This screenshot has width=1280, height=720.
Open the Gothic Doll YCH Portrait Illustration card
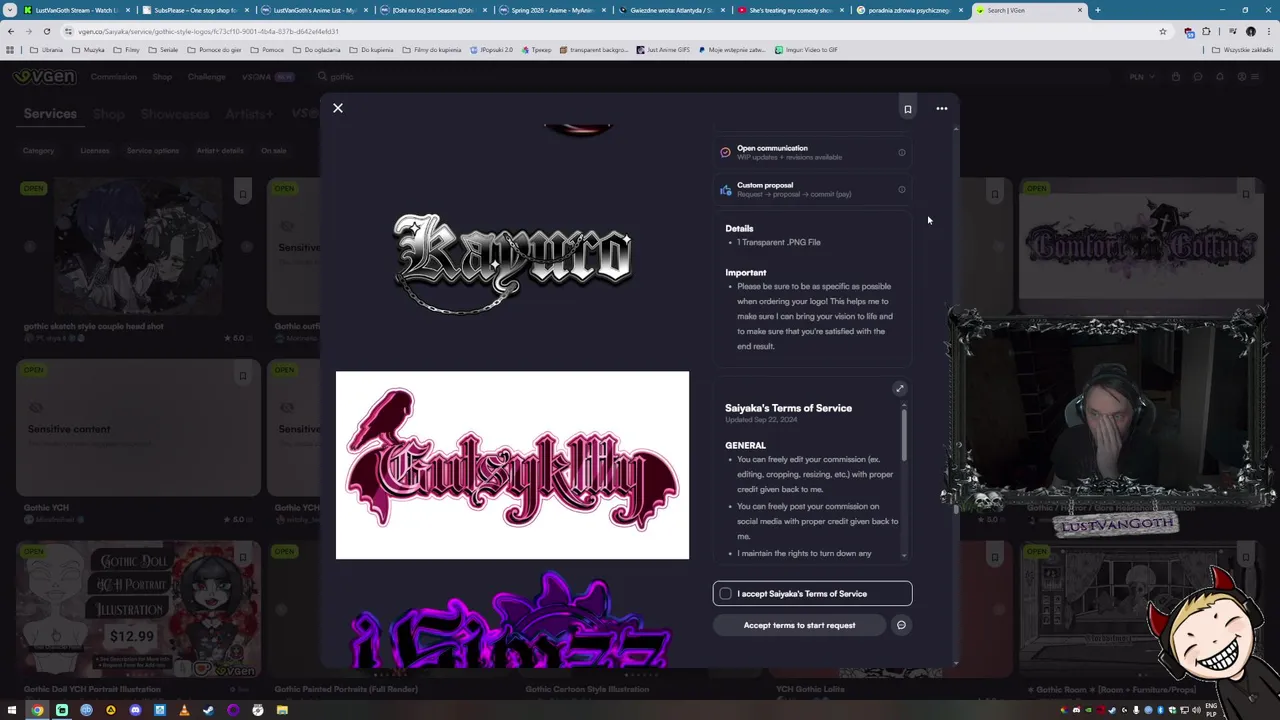[138, 610]
